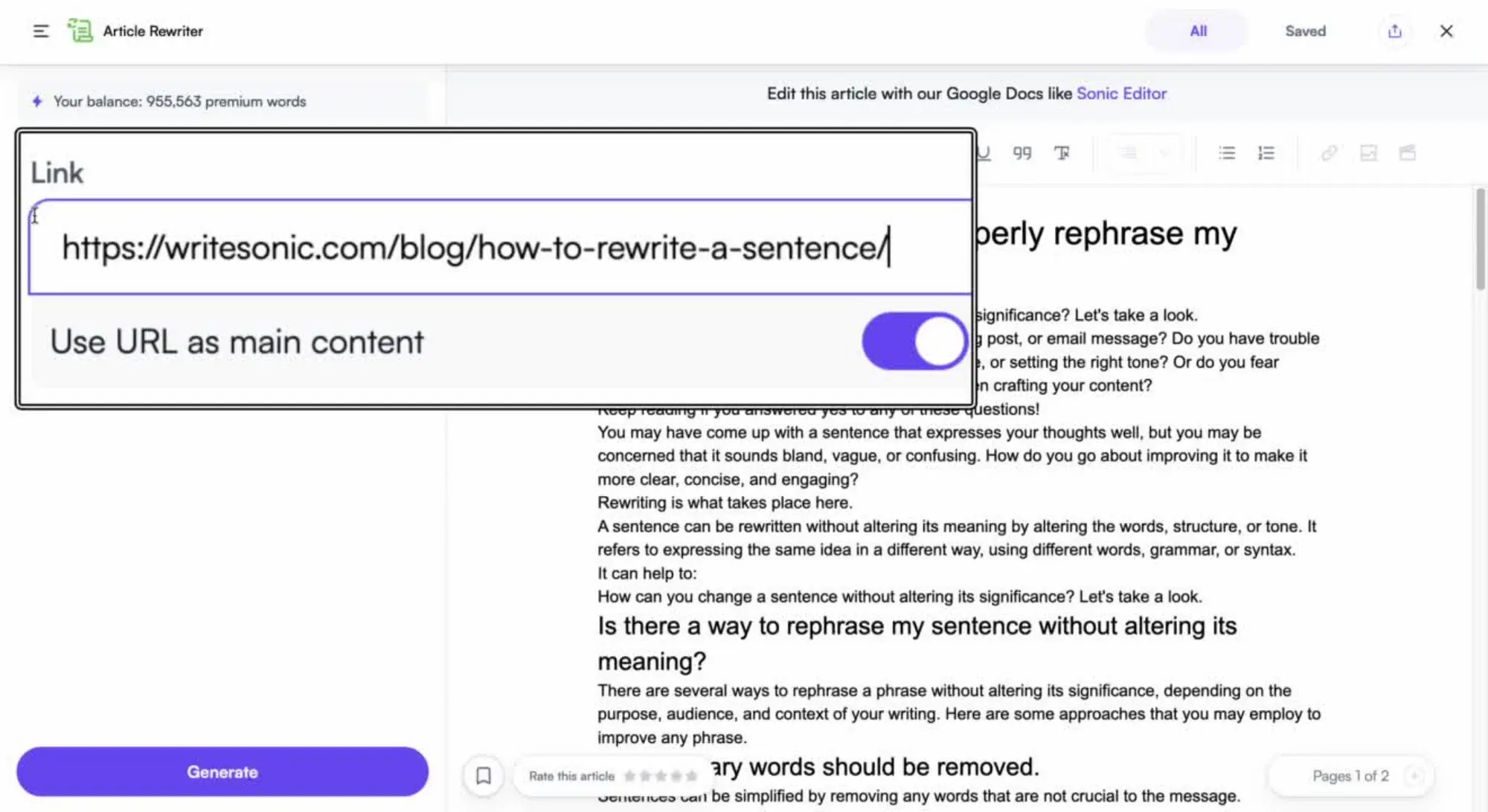Open the export/share options at top right
This screenshot has height=812, width=1488.
tap(1395, 31)
